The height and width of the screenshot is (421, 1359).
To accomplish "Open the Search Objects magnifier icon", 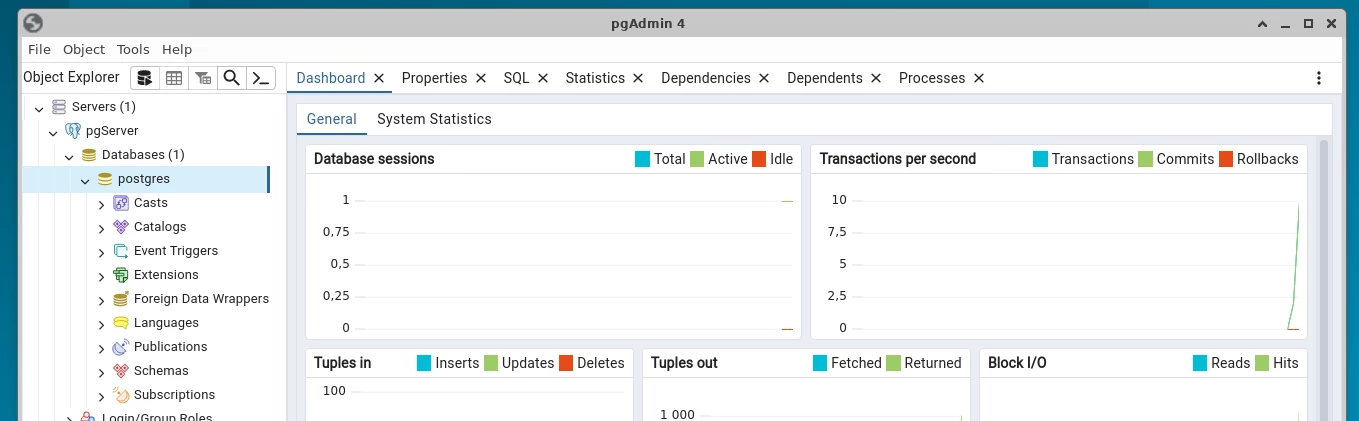I will pyautogui.click(x=231, y=78).
